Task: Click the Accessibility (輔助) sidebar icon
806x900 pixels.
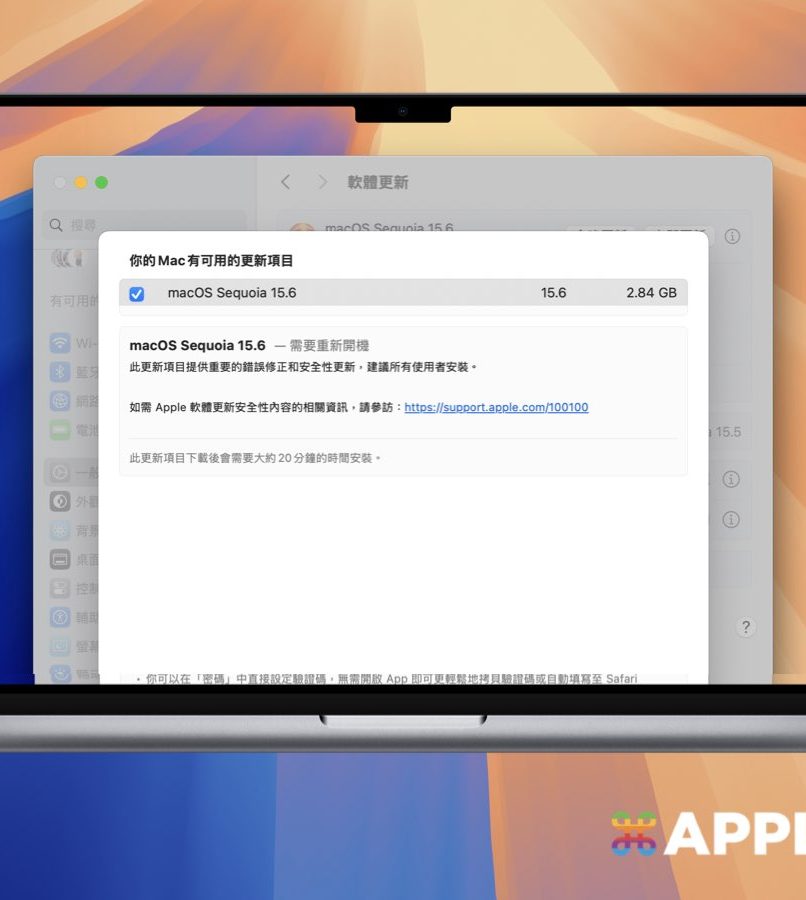Action: 60,618
